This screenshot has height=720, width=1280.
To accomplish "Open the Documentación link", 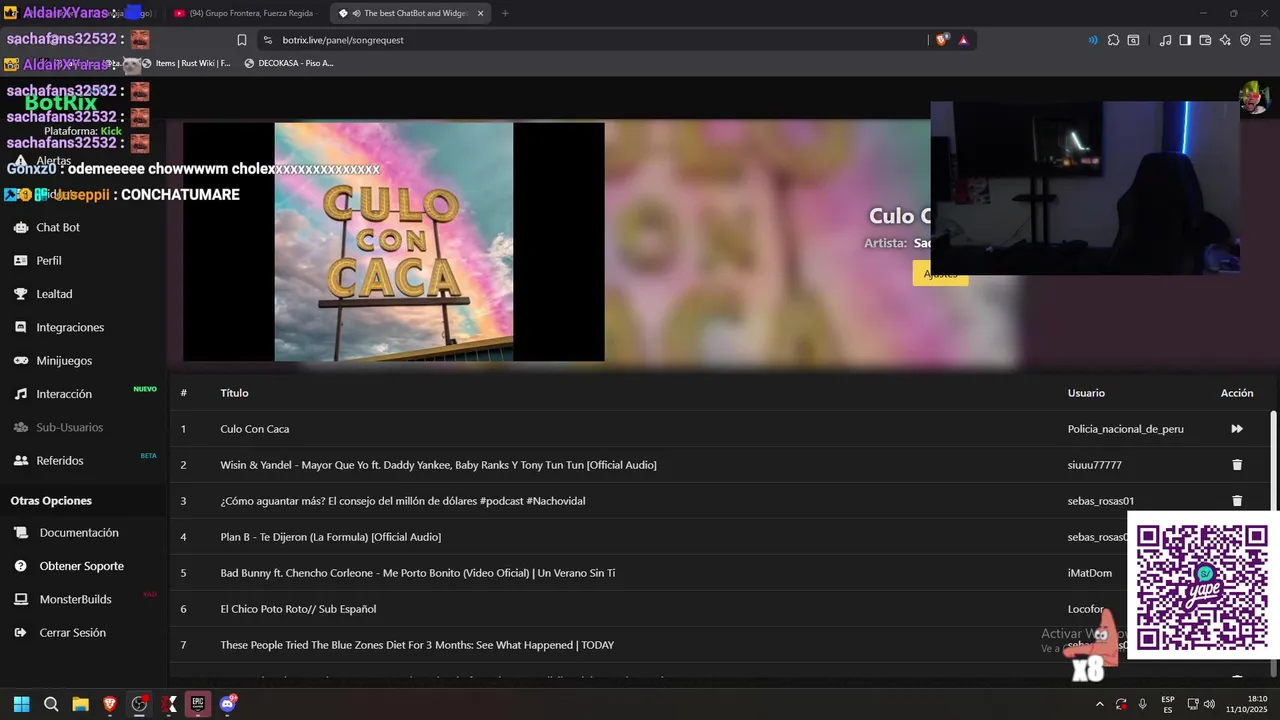I will point(79,533).
